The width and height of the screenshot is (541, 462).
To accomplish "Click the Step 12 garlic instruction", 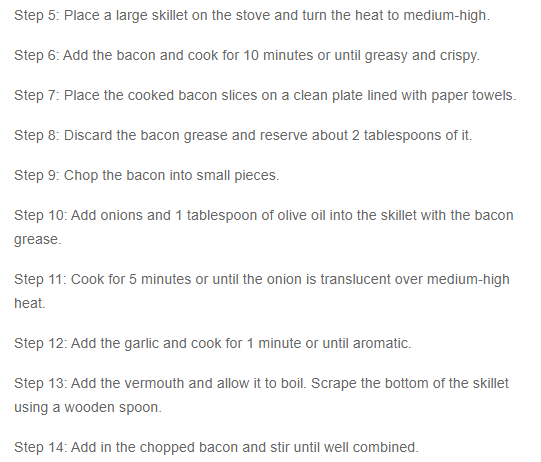I will point(213,344).
